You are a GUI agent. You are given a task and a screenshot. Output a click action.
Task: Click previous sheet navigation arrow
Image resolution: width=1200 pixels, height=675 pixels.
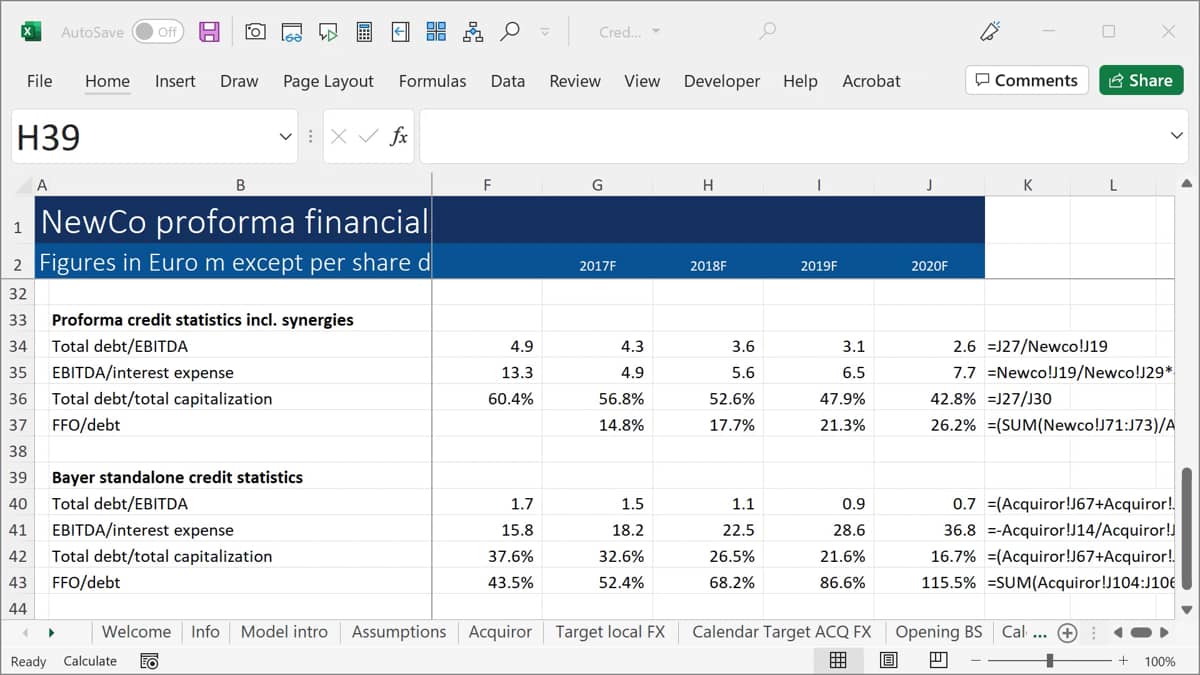[x=25, y=632]
